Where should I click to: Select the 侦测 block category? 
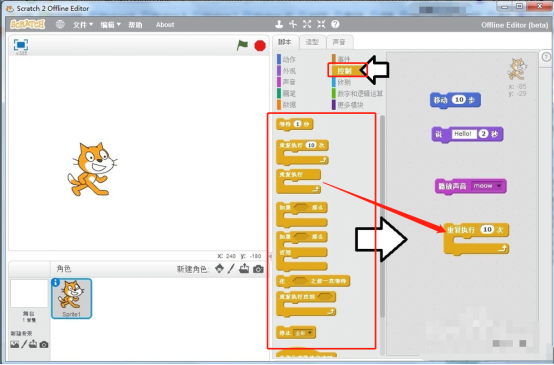(x=341, y=82)
